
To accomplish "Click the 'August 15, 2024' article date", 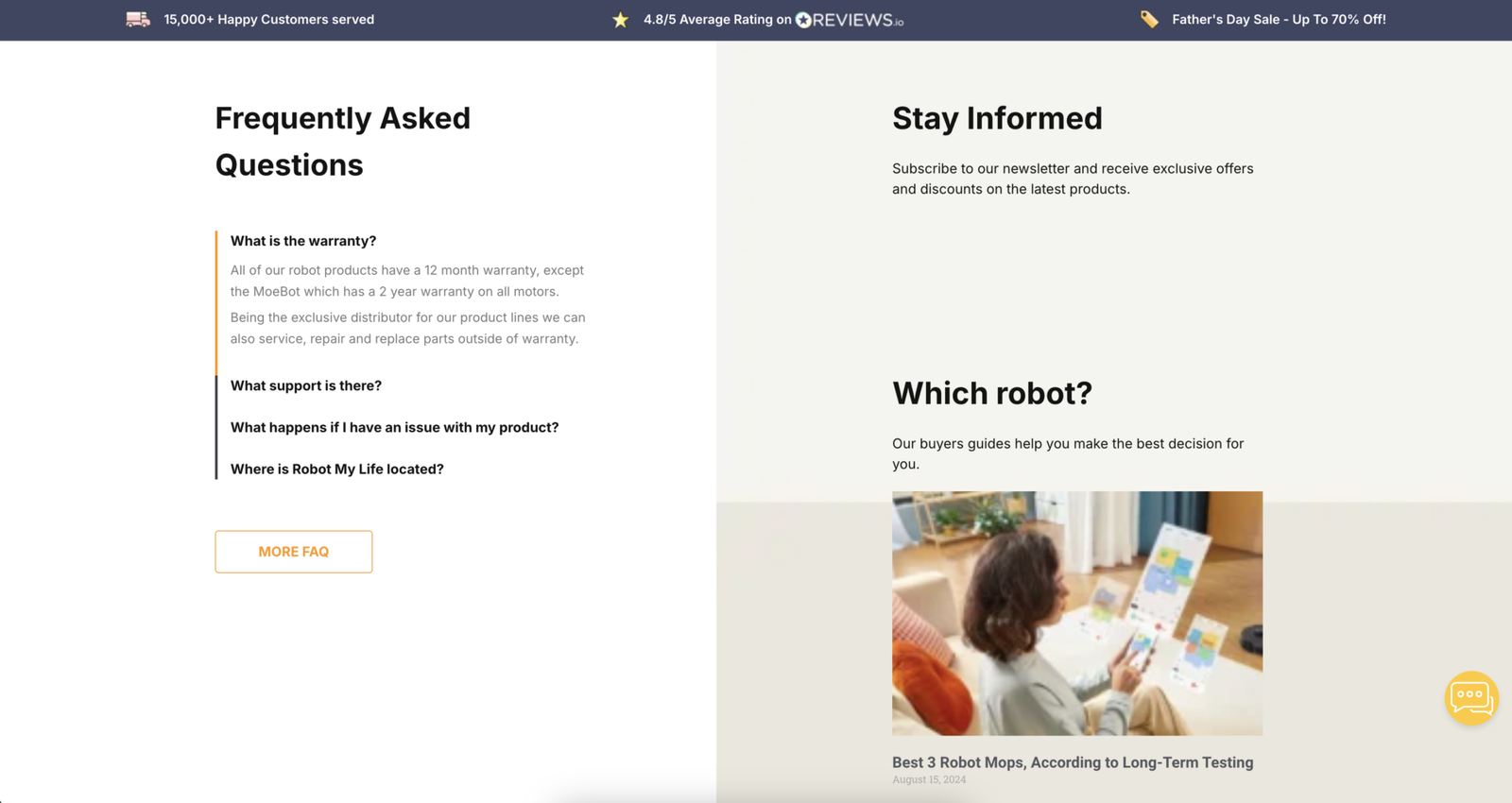I will pos(929,779).
